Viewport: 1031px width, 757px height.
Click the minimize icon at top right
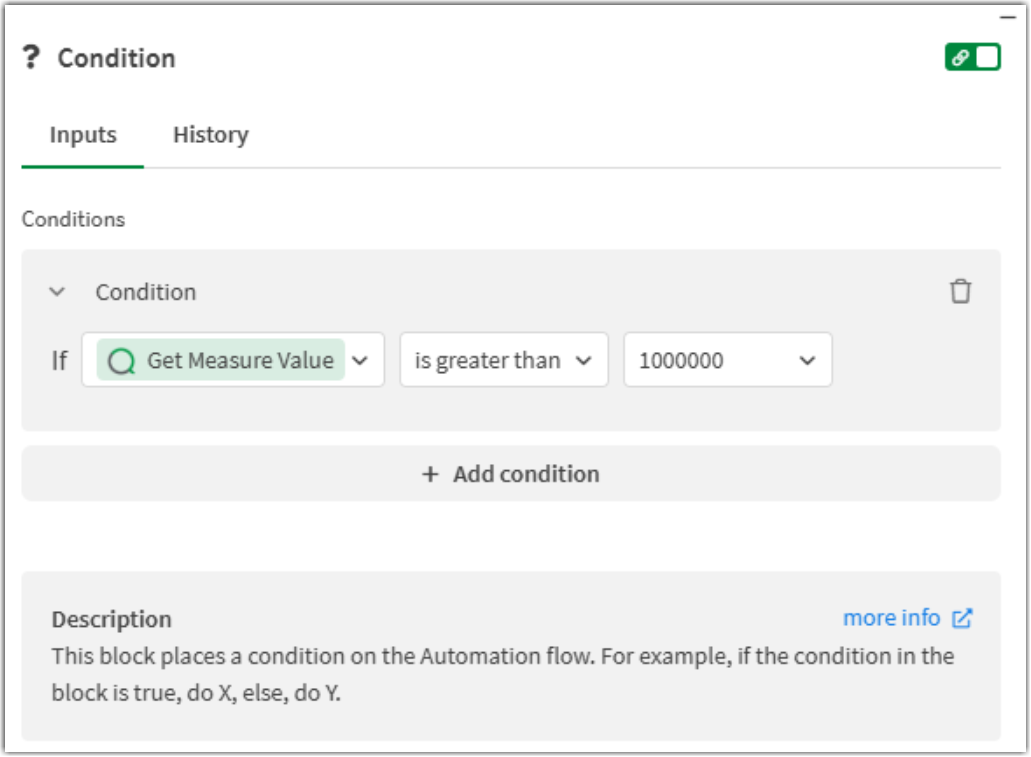click(x=1010, y=17)
